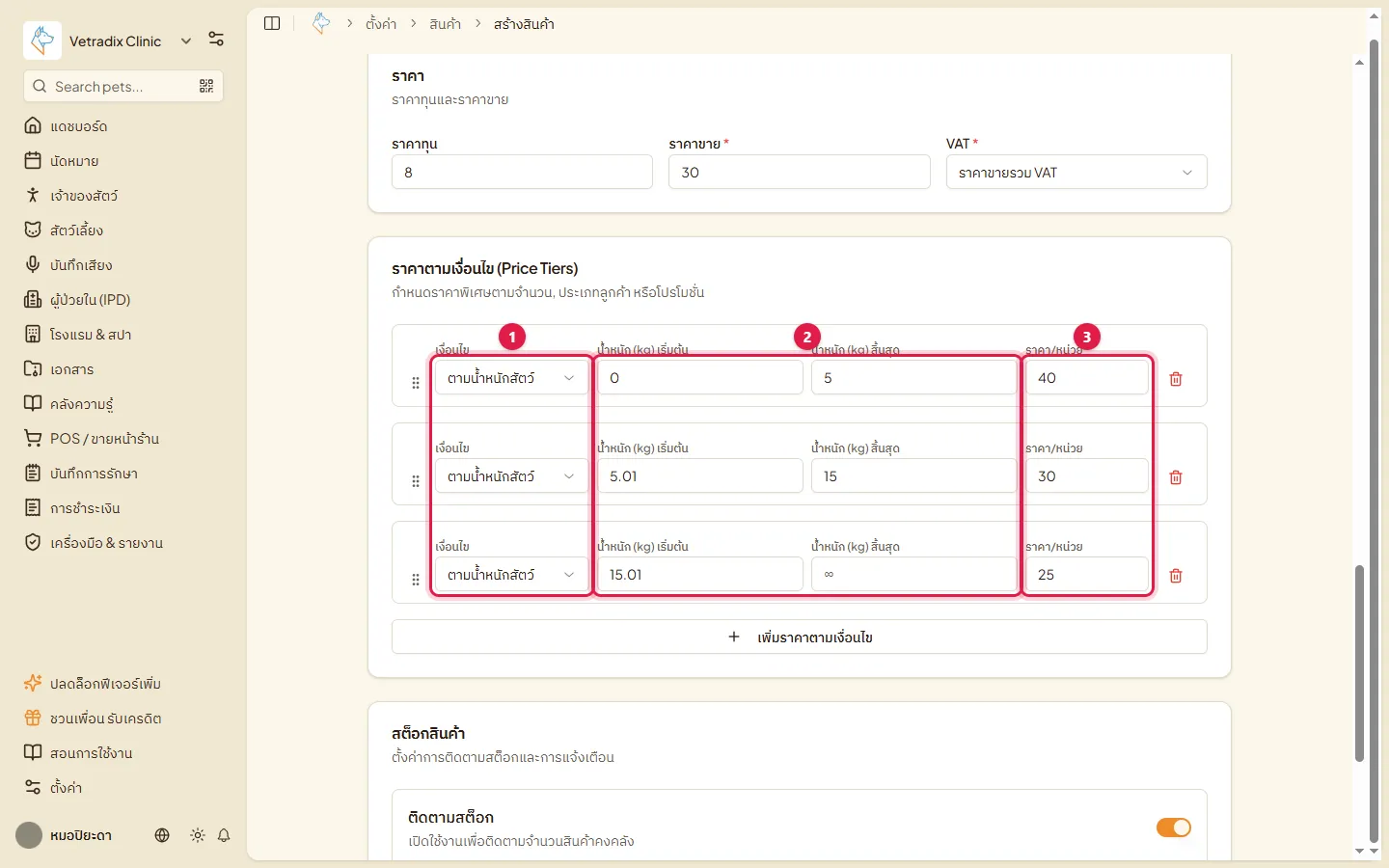Click the trash icon on the third tier
This screenshot has height=868, width=1389.
pyautogui.click(x=1176, y=576)
